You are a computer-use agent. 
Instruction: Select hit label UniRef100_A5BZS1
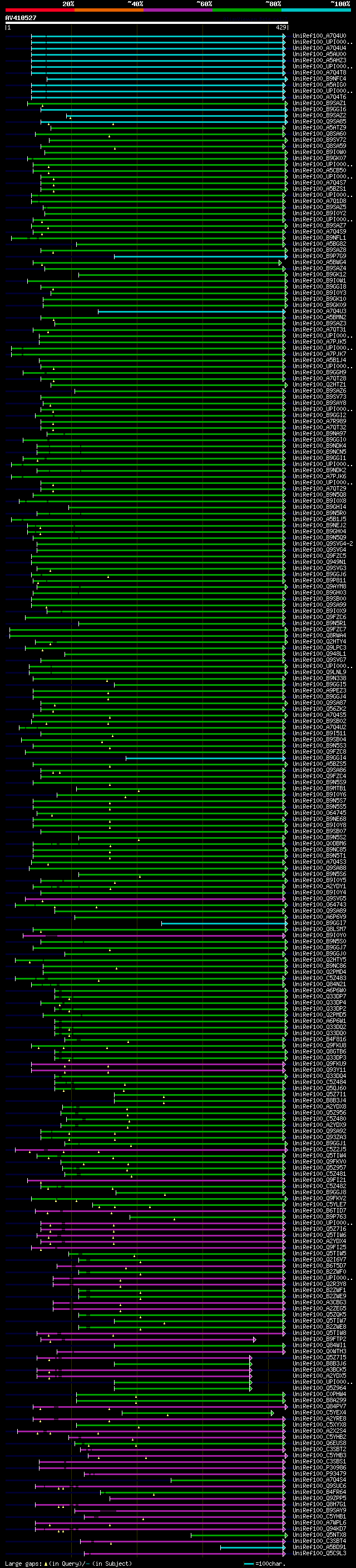(319, 189)
